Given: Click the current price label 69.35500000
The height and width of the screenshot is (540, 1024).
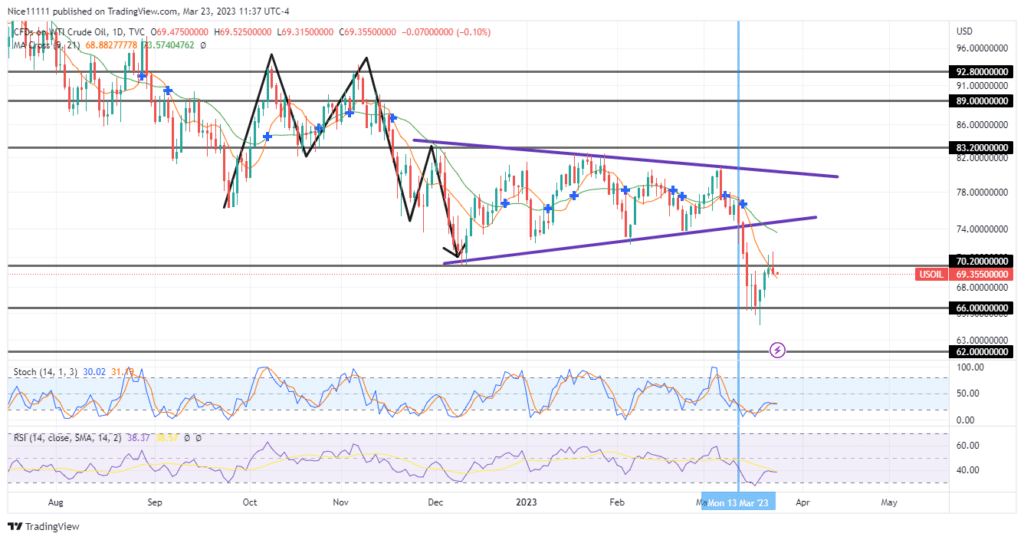Looking at the screenshot, I should (x=982, y=274).
